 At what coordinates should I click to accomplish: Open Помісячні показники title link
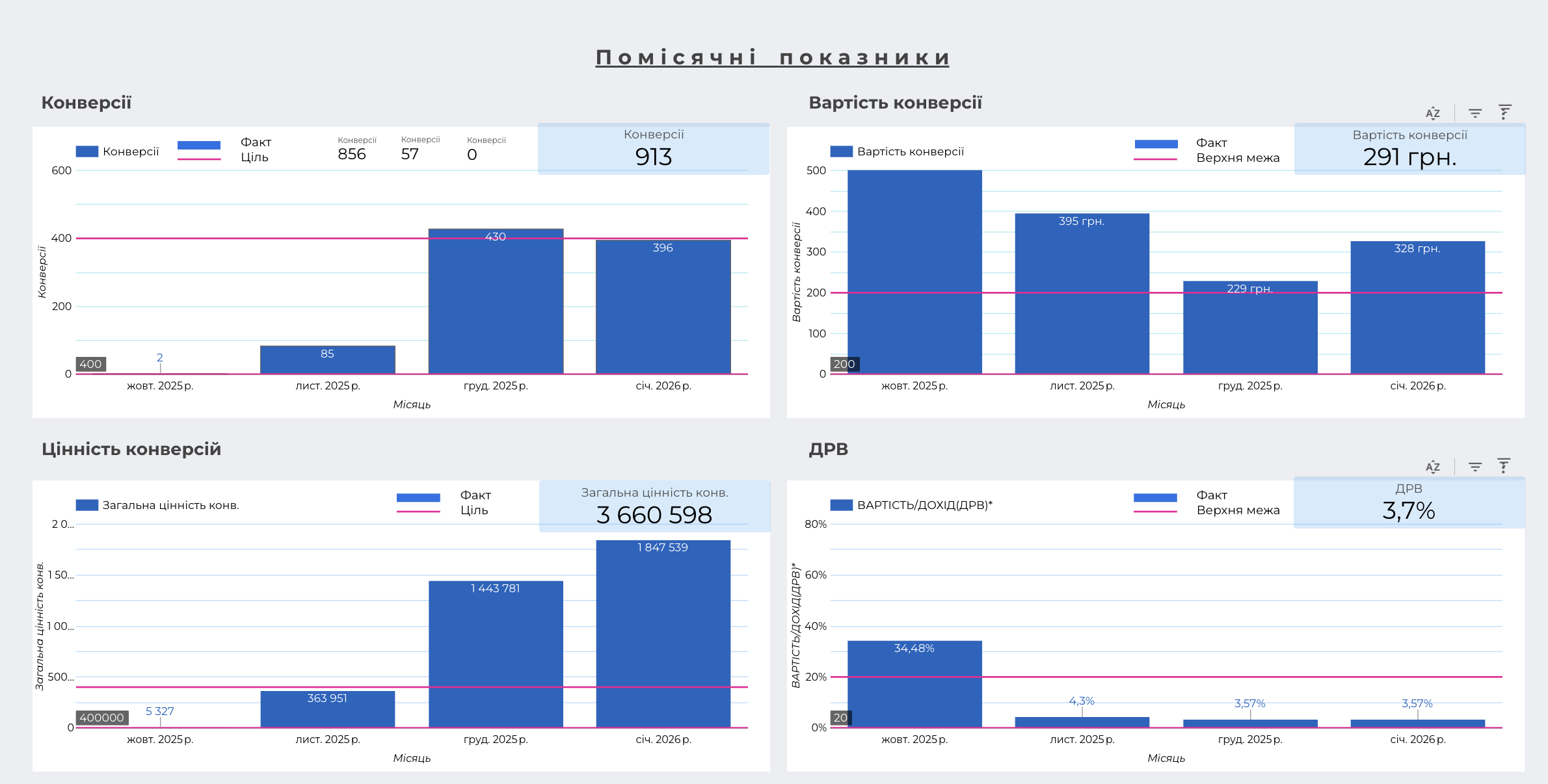pos(772,58)
